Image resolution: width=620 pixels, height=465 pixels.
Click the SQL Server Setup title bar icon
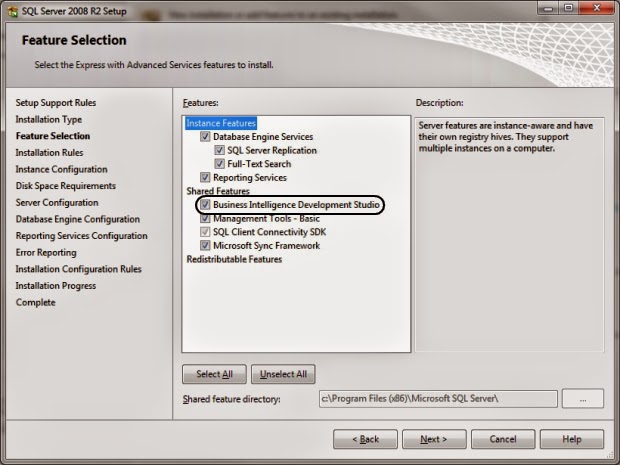pos(12,11)
